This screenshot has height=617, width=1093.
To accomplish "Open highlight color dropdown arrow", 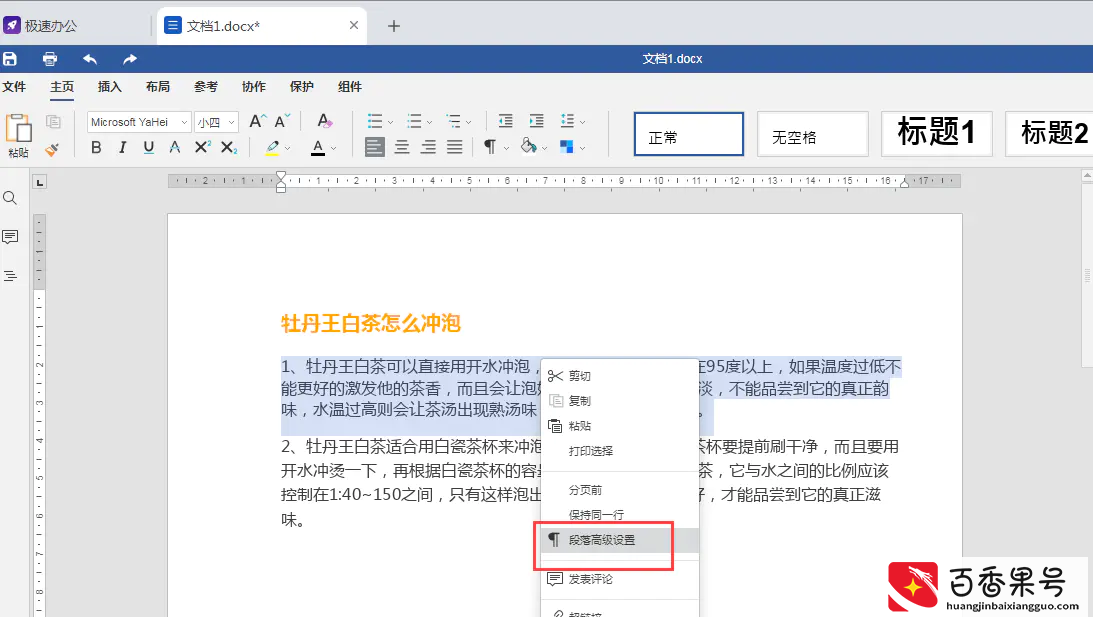I will (x=287, y=148).
